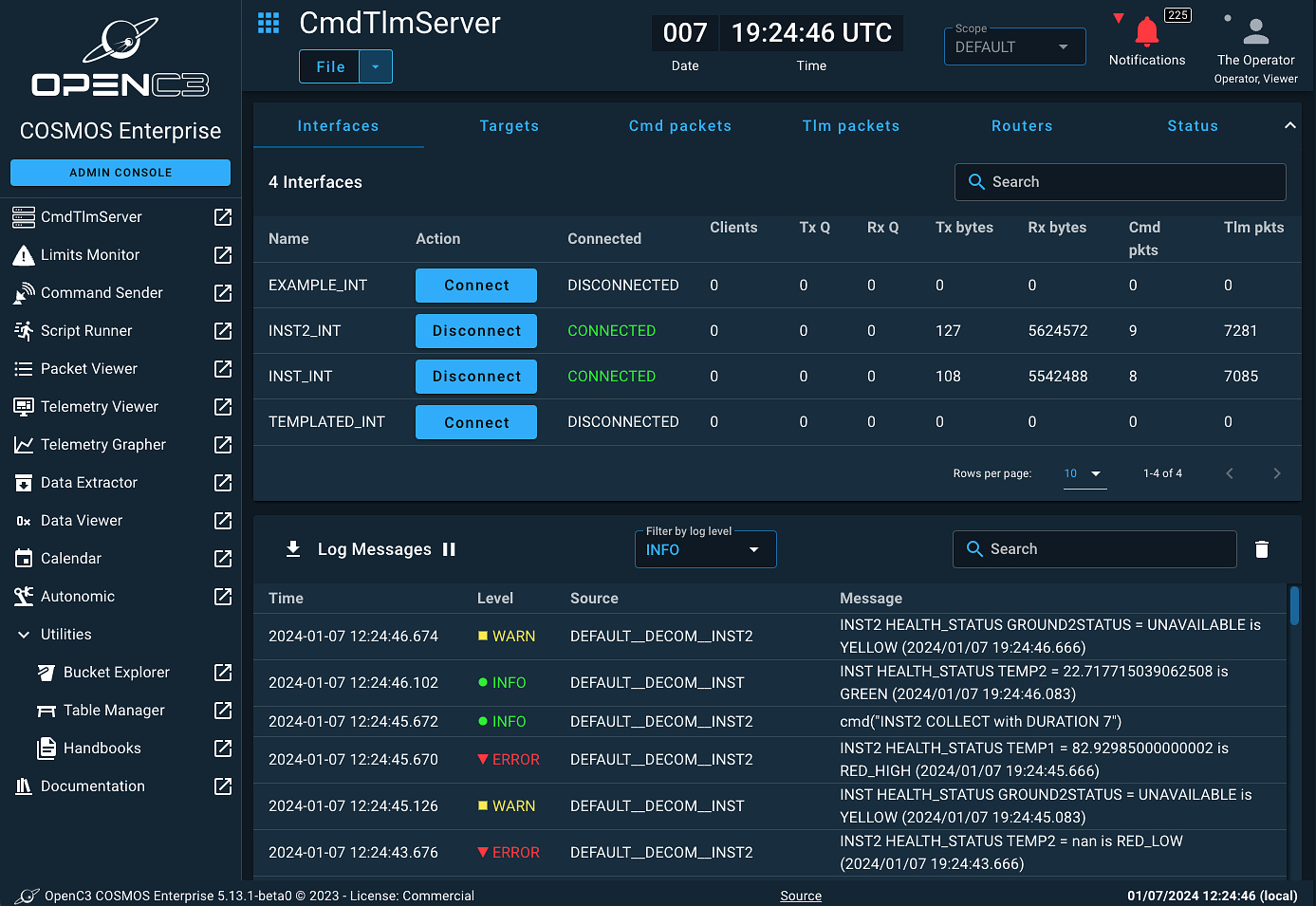The image size is (1316, 906).
Task: Click the Source link in footer
Action: point(801,896)
